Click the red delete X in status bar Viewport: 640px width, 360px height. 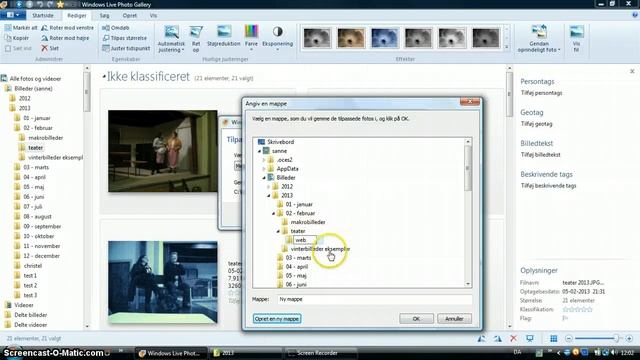513,338
